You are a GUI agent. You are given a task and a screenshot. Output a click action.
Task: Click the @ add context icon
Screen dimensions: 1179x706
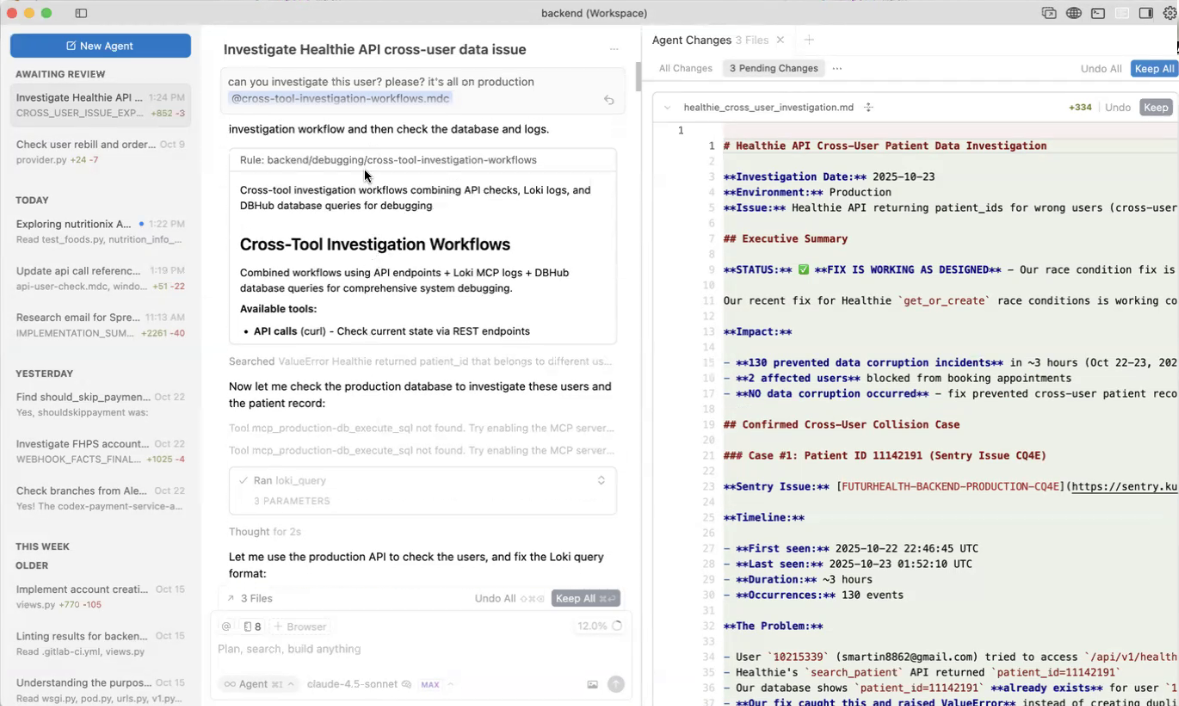[226, 626]
